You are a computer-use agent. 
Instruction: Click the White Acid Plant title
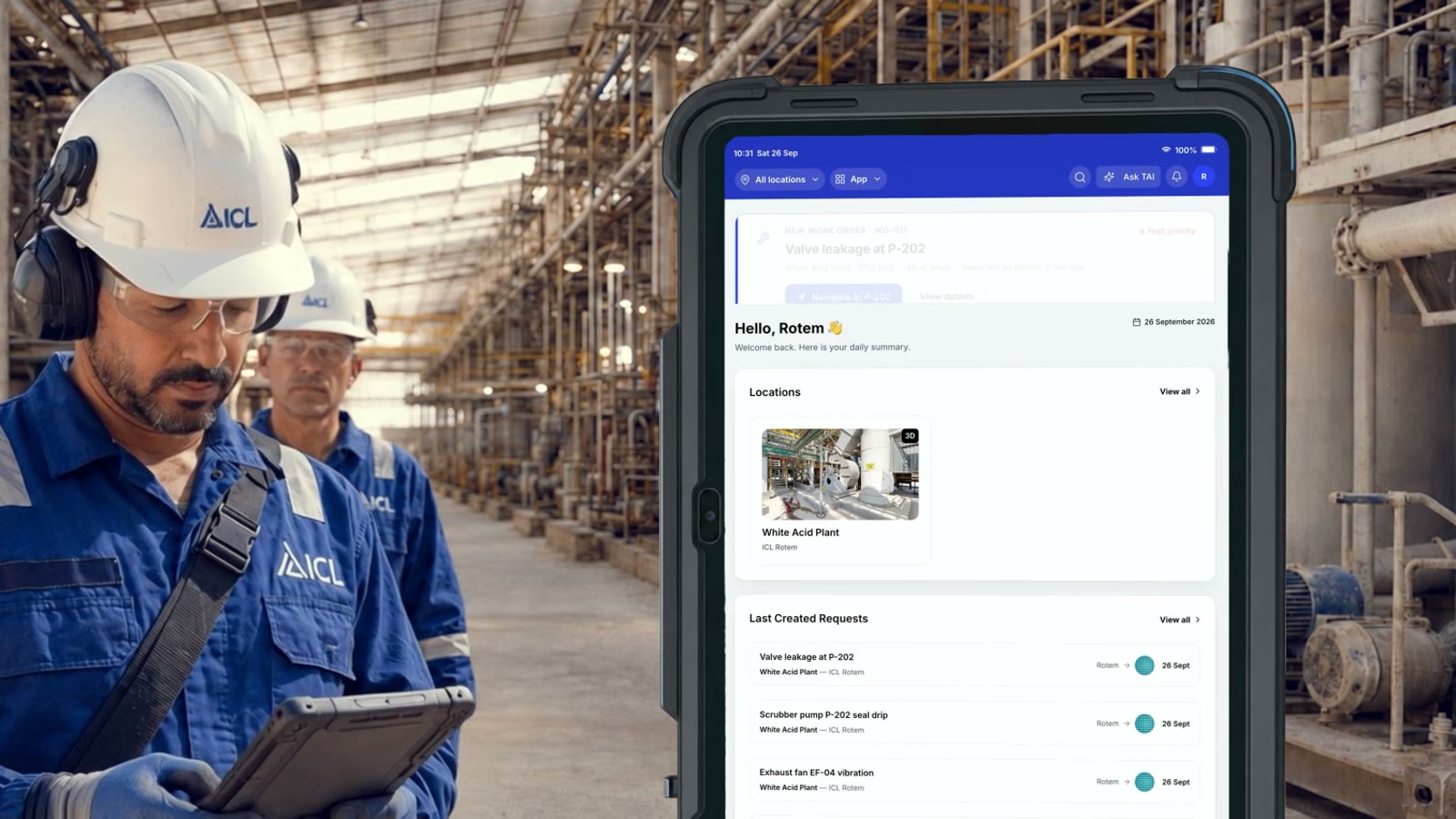[801, 532]
